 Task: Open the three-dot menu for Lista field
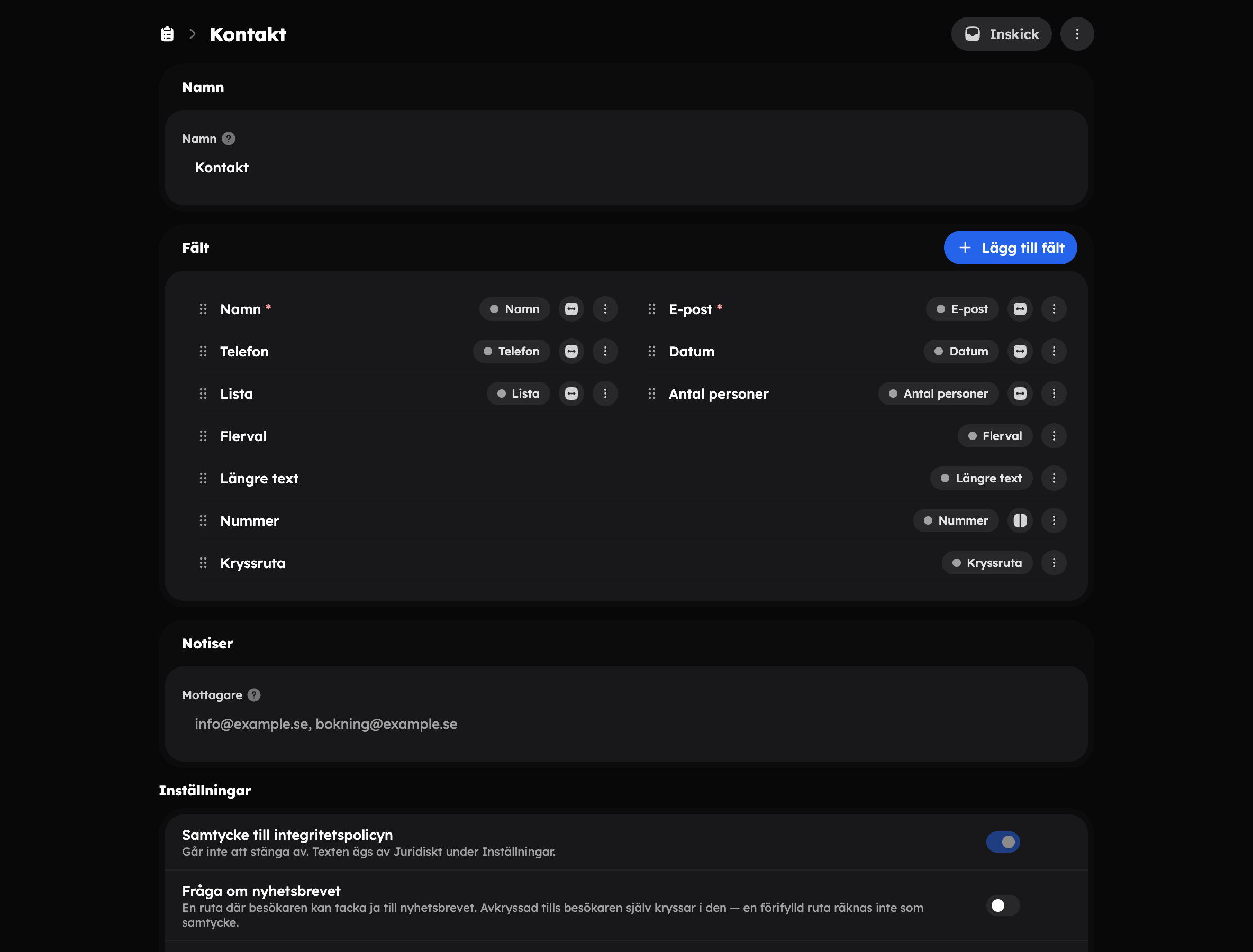point(605,394)
